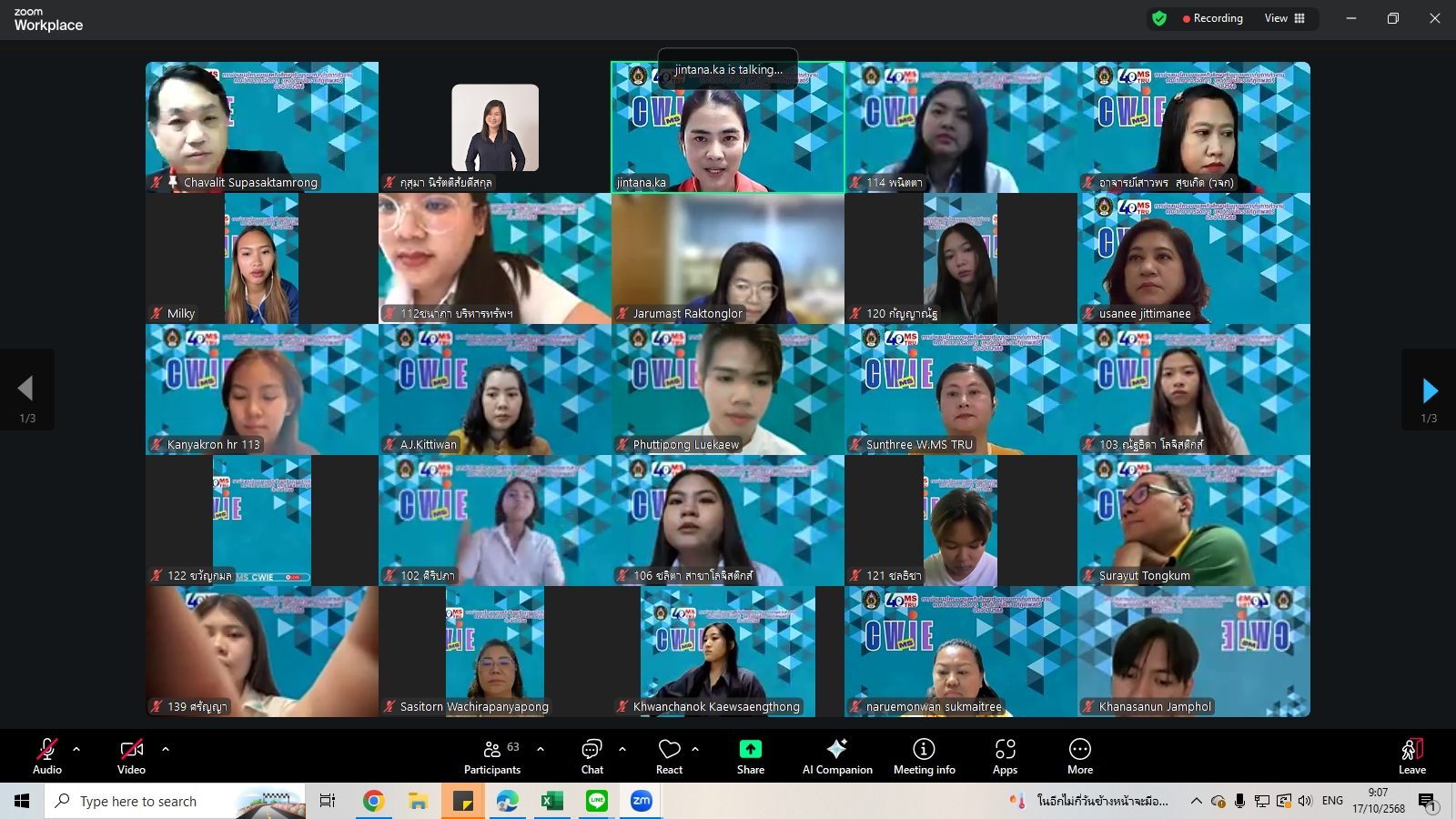This screenshot has height=819, width=1456.
Task: Expand audio settings arrow next to Audio
Action: [x=76, y=749]
